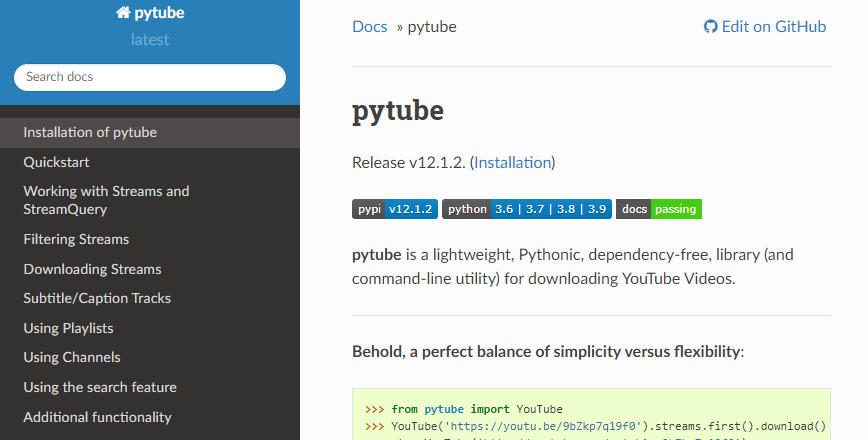Image resolution: width=868 pixels, height=440 pixels.
Task: Click the Search docs field
Action: [x=150, y=77]
